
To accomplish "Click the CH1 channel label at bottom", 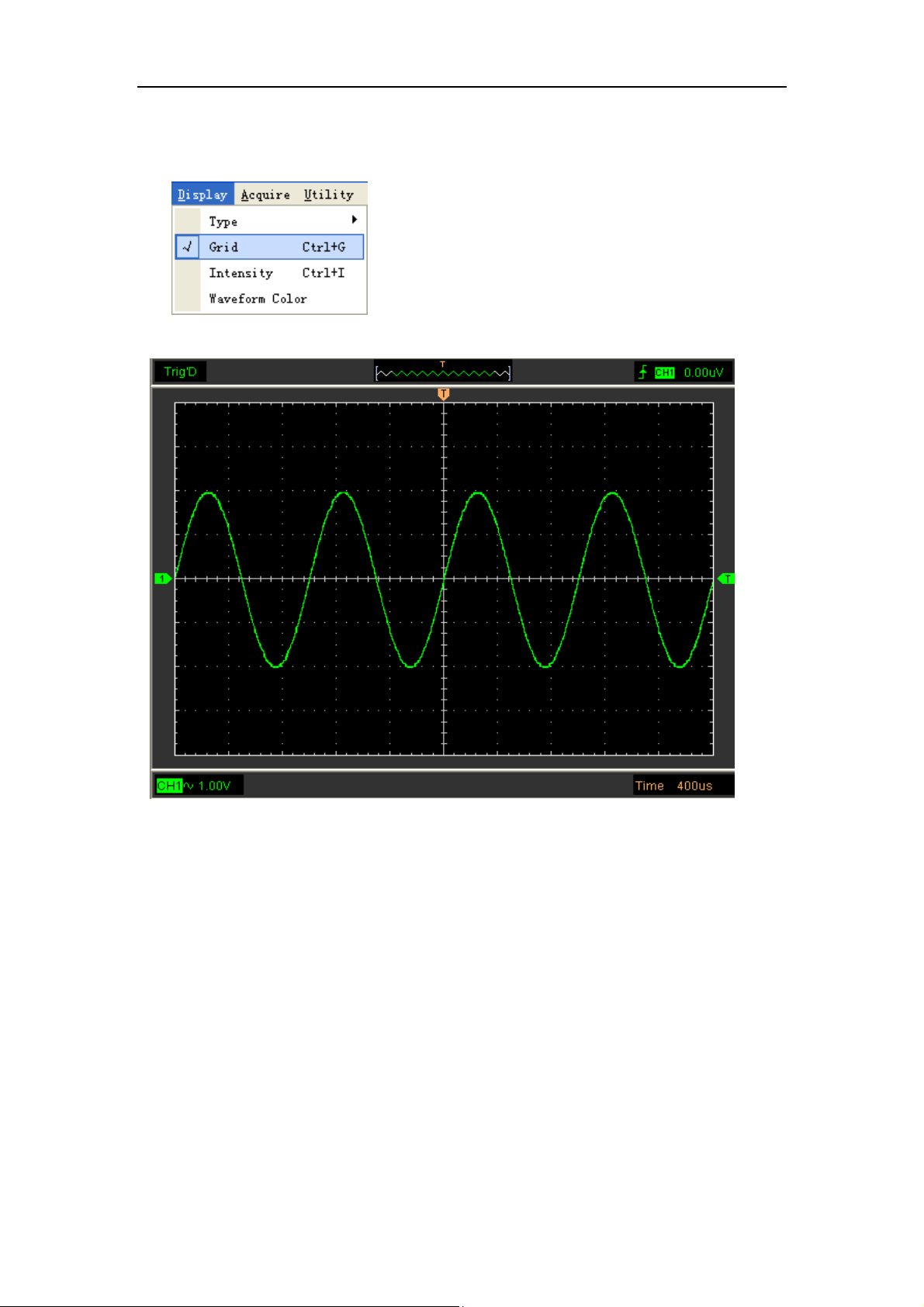I will 169,786.
